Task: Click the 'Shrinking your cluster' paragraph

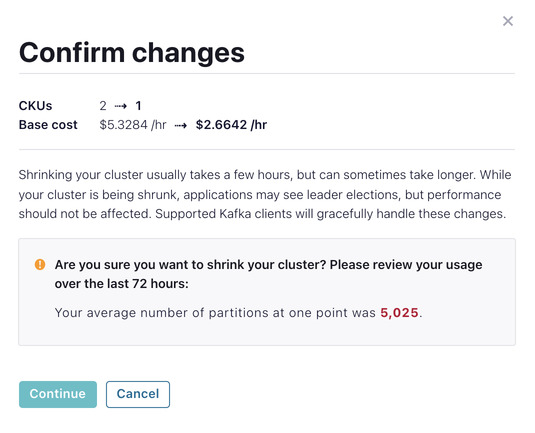Action: tap(265, 194)
